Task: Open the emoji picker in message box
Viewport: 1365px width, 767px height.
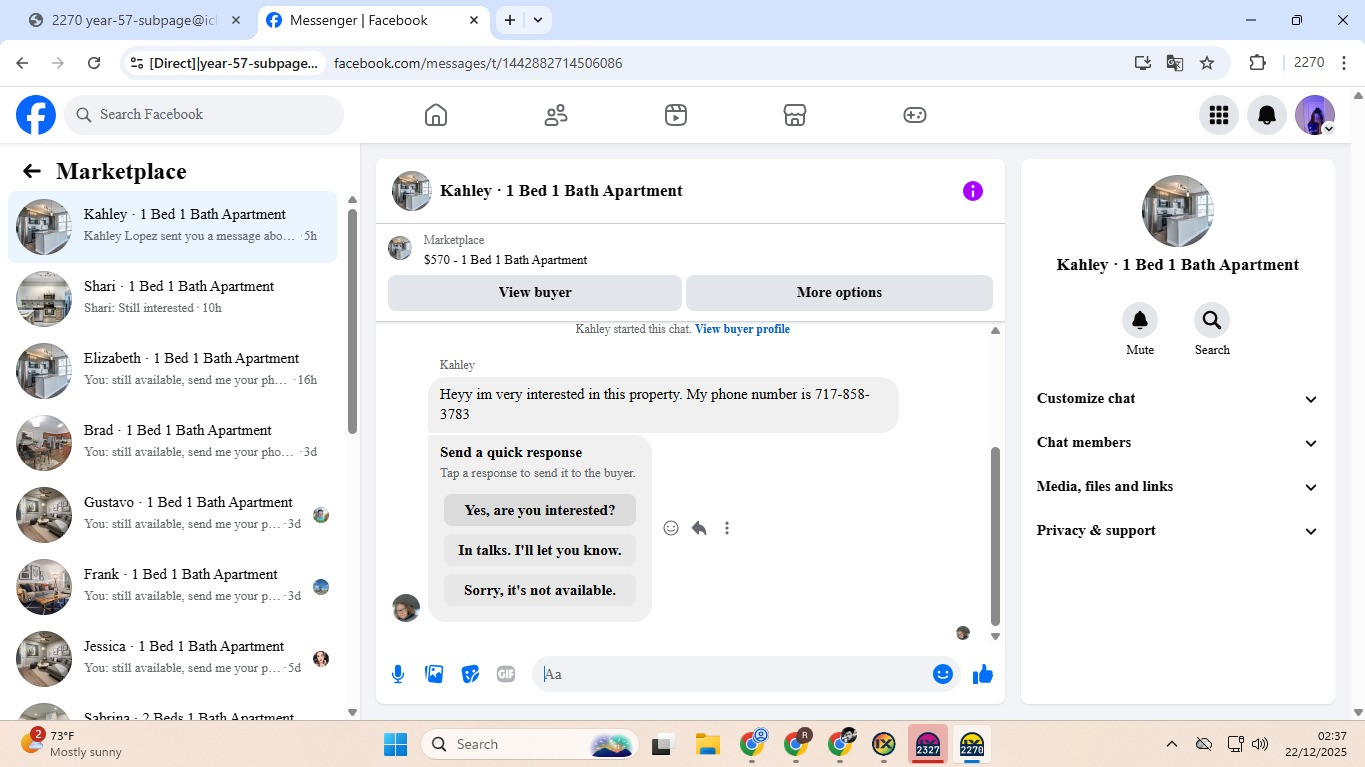Action: [942, 674]
